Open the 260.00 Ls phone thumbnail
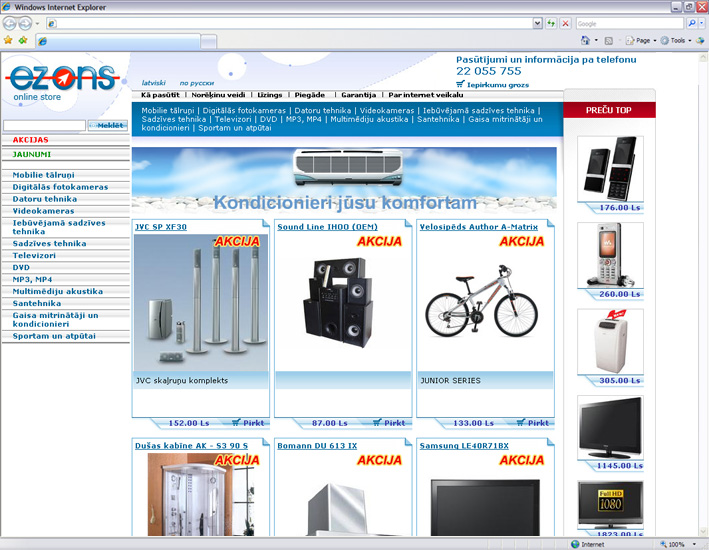 tap(610, 255)
